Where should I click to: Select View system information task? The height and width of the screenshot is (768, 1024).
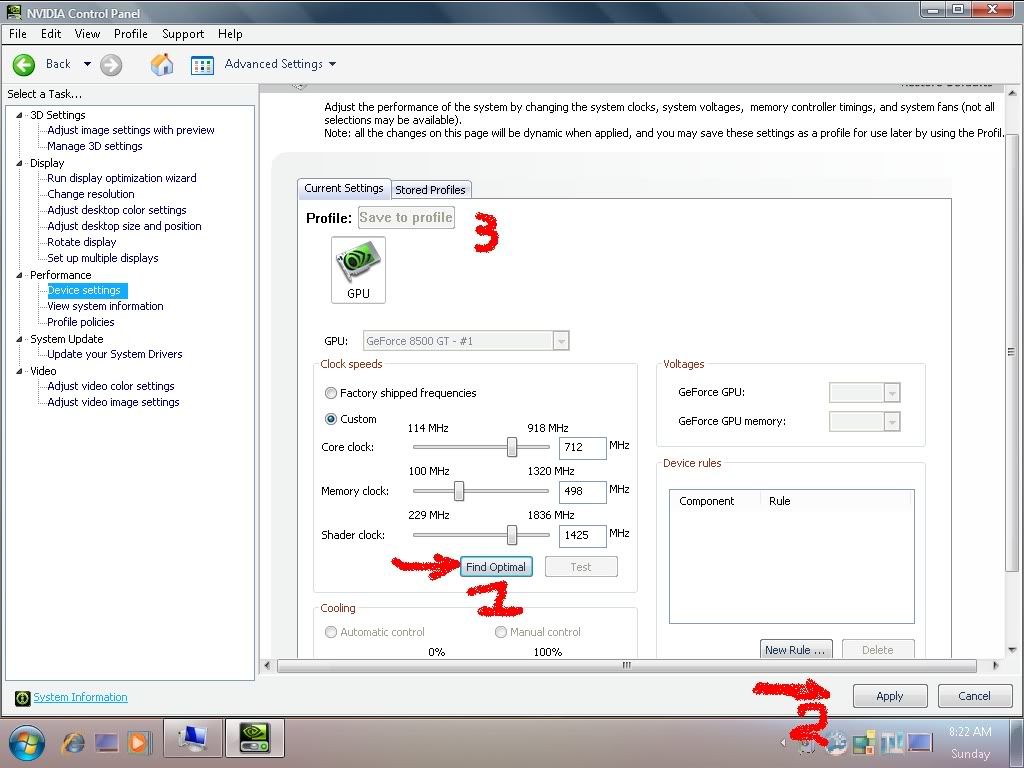105,306
